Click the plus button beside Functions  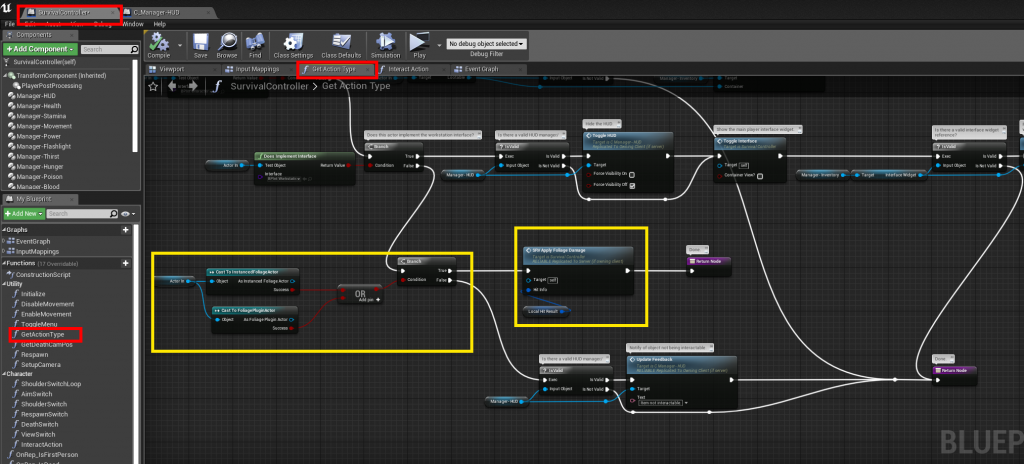126,263
